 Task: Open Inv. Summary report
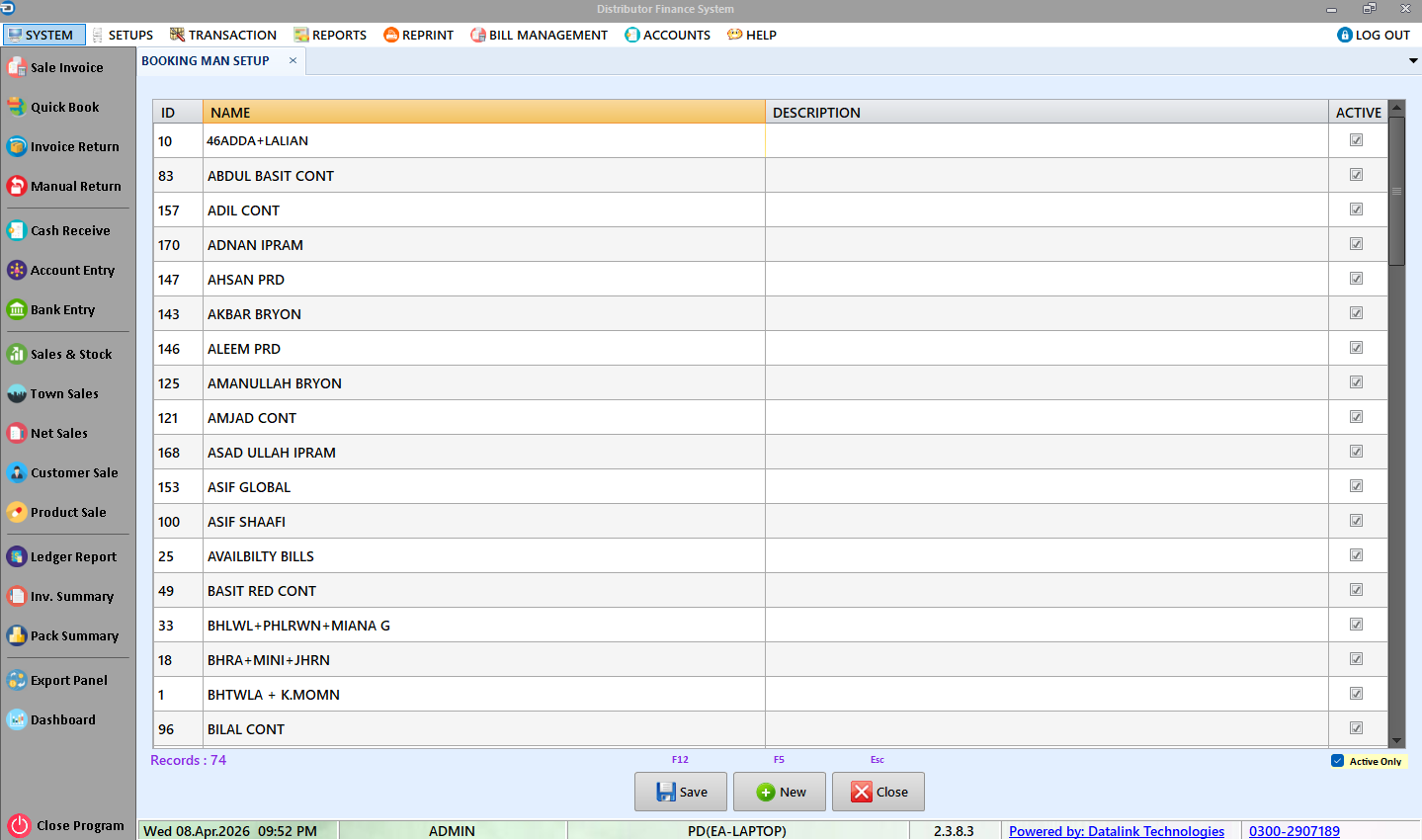60,596
